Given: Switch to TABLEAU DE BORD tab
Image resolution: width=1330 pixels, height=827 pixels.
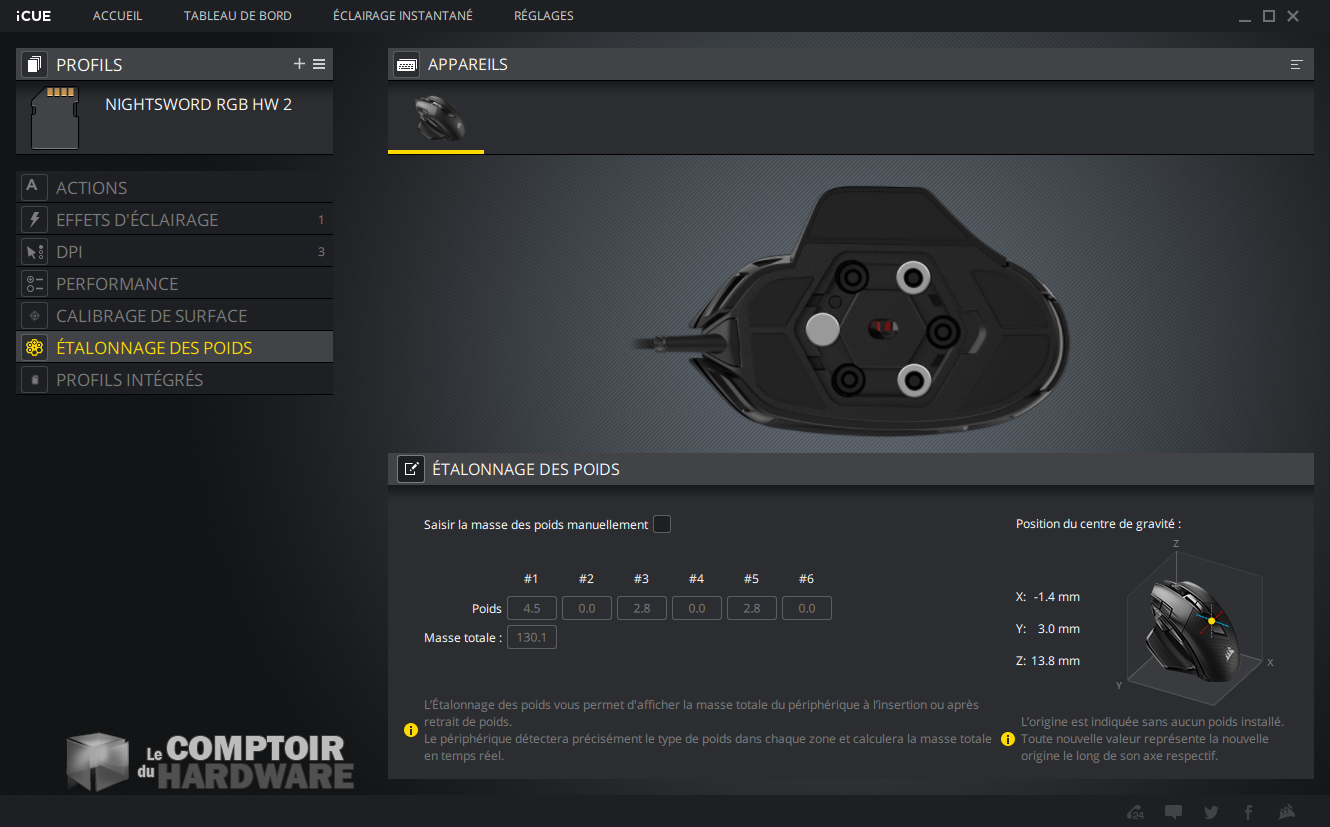Looking at the screenshot, I should coord(237,16).
